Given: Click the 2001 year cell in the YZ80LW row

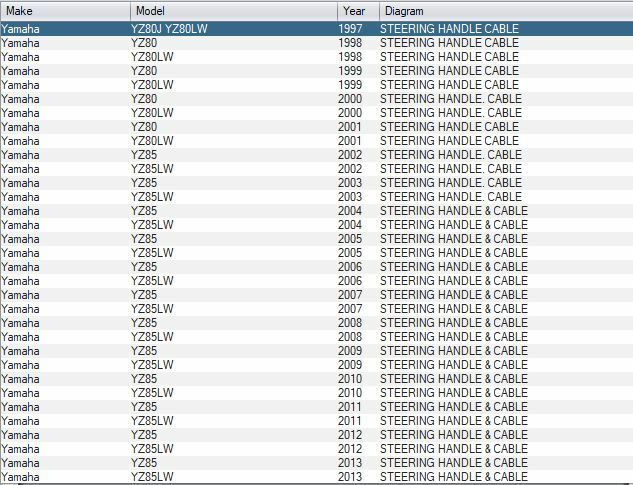Looking at the screenshot, I should click(x=350, y=141).
